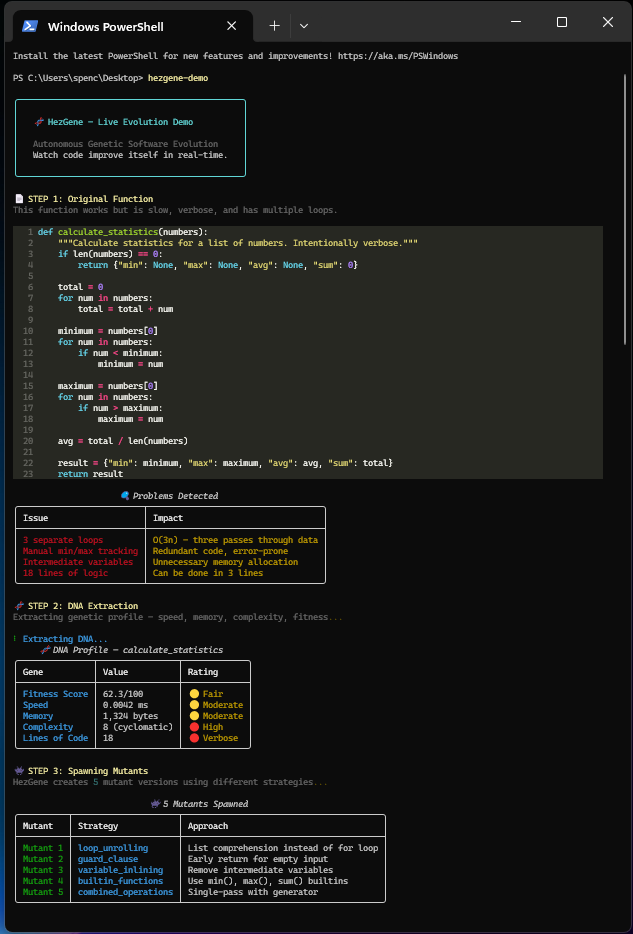633x934 pixels.
Task: Click the return result code line
Action: tap(91, 474)
